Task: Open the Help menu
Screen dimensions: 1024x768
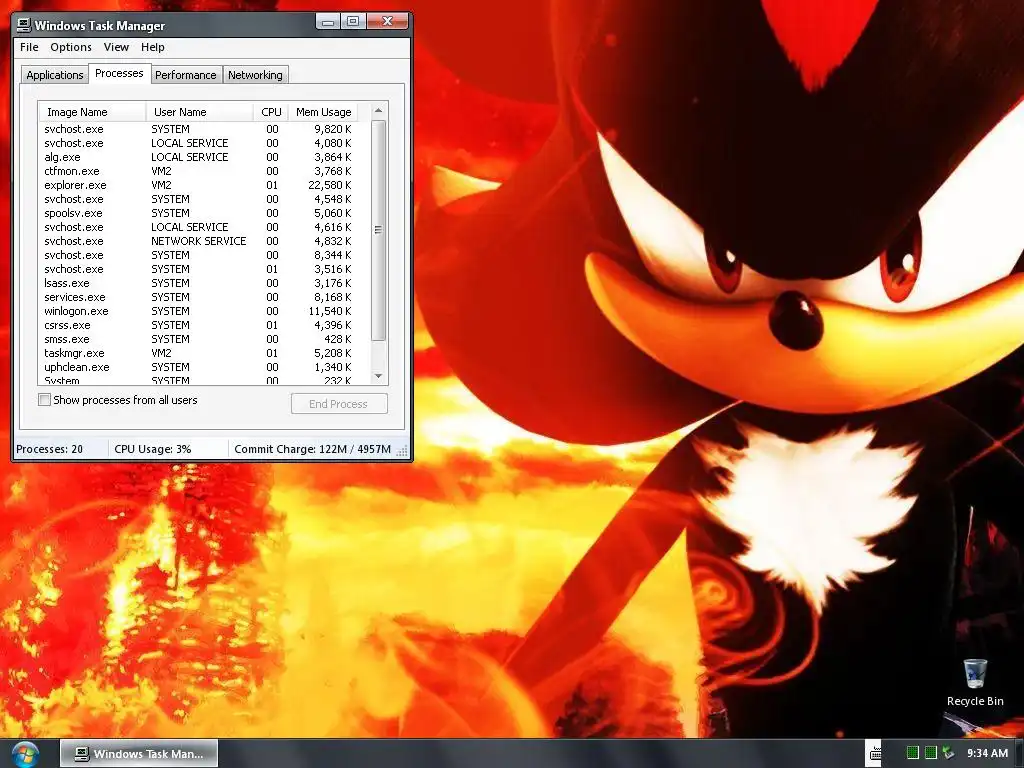Action: pos(152,47)
